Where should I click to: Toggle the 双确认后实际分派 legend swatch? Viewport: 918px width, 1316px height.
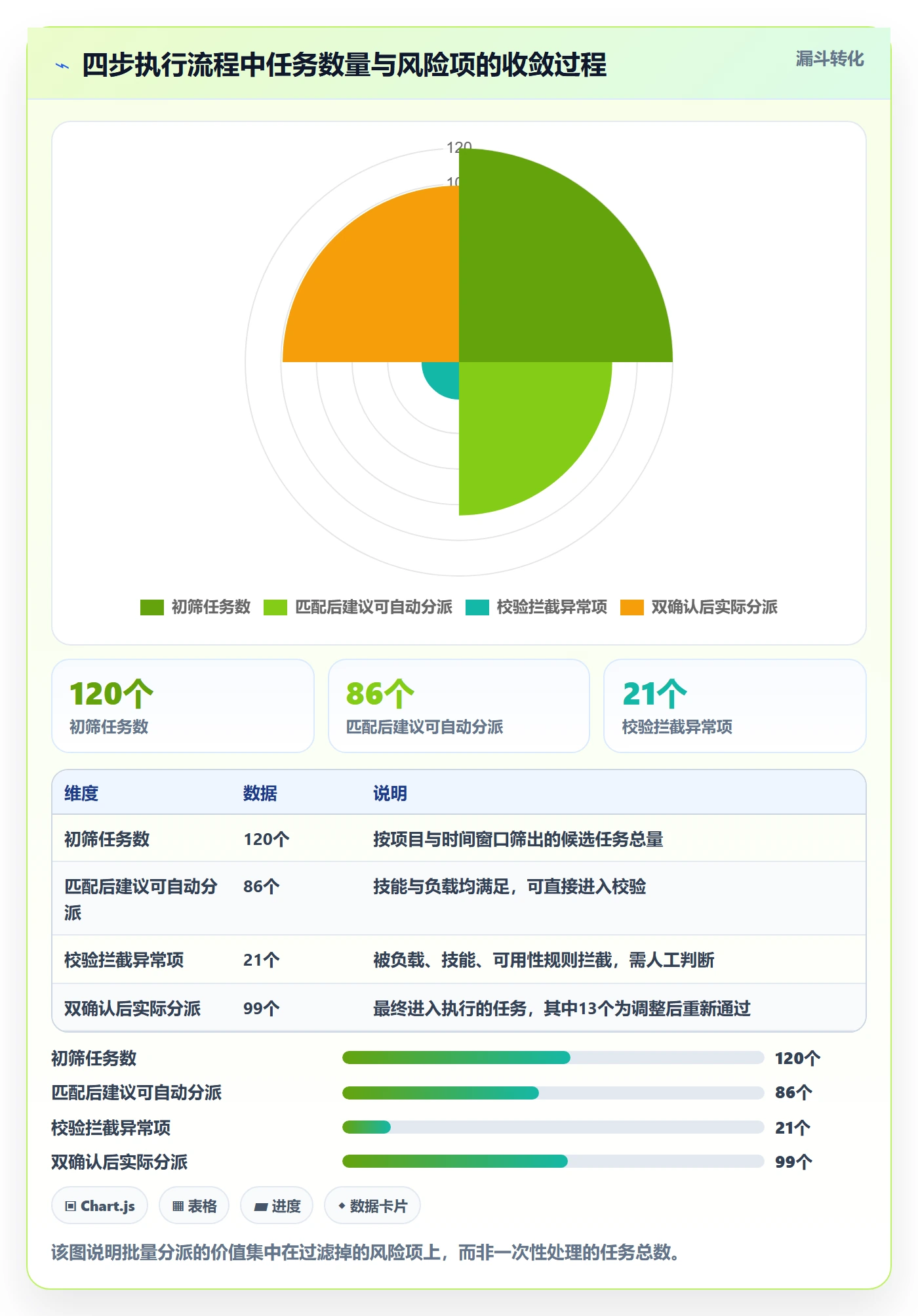[632, 607]
